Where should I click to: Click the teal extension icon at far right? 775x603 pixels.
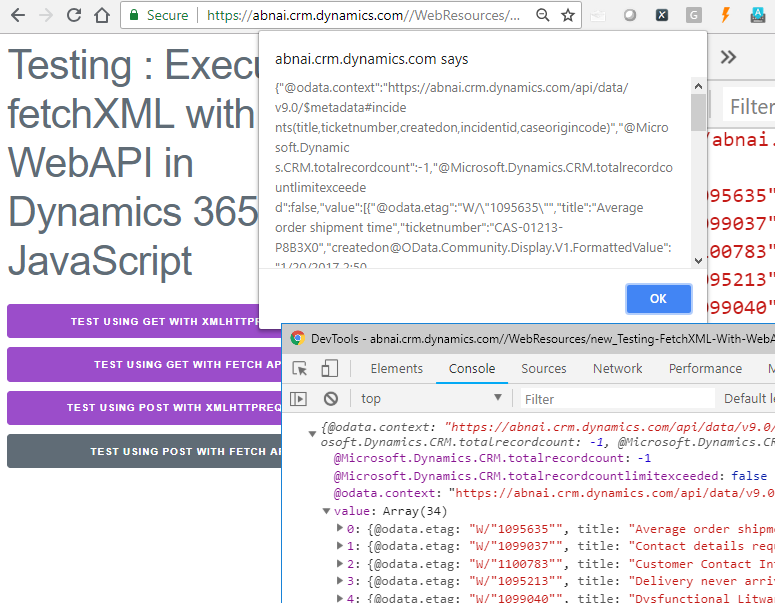pyautogui.click(x=757, y=15)
